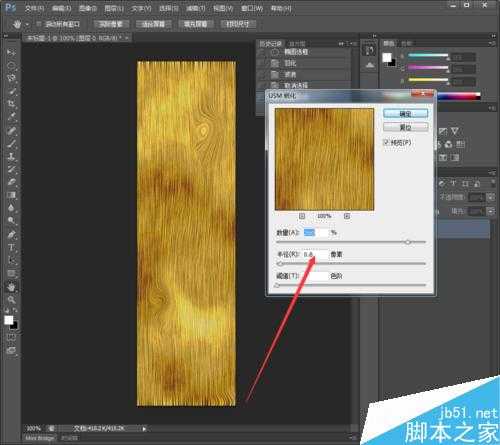The height and width of the screenshot is (445, 500).
Task: Click the Amount (数量) slider handle
Action: point(408,242)
